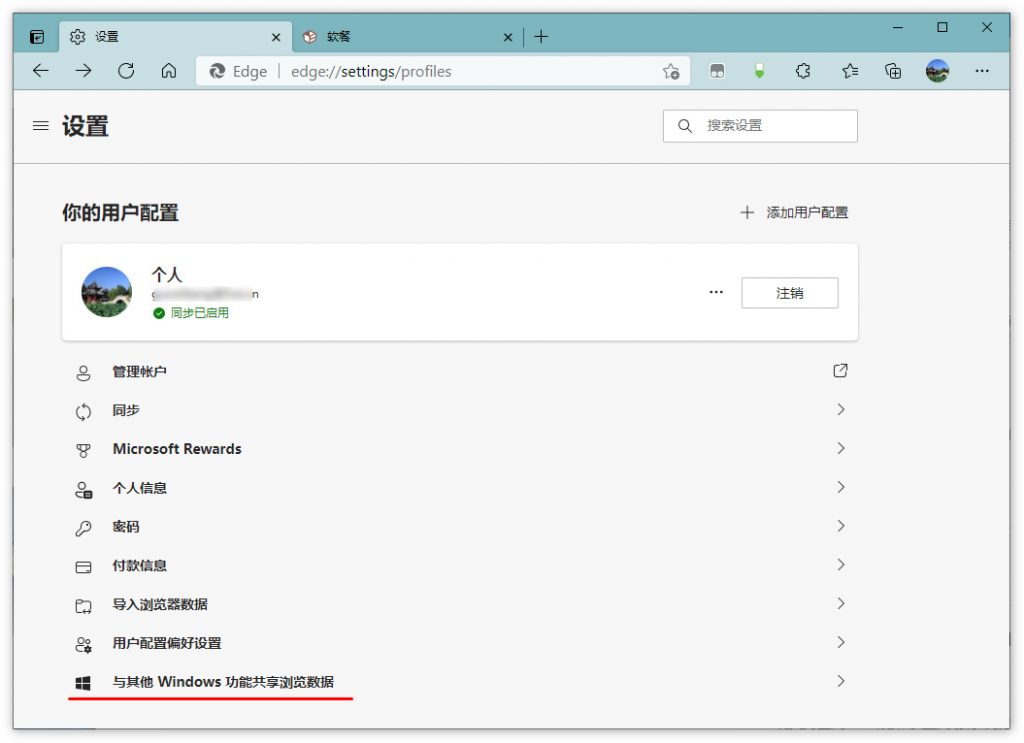Viewport: 1024px width, 743px height.
Task: Open the tab actions menu icon
Action: coord(37,37)
